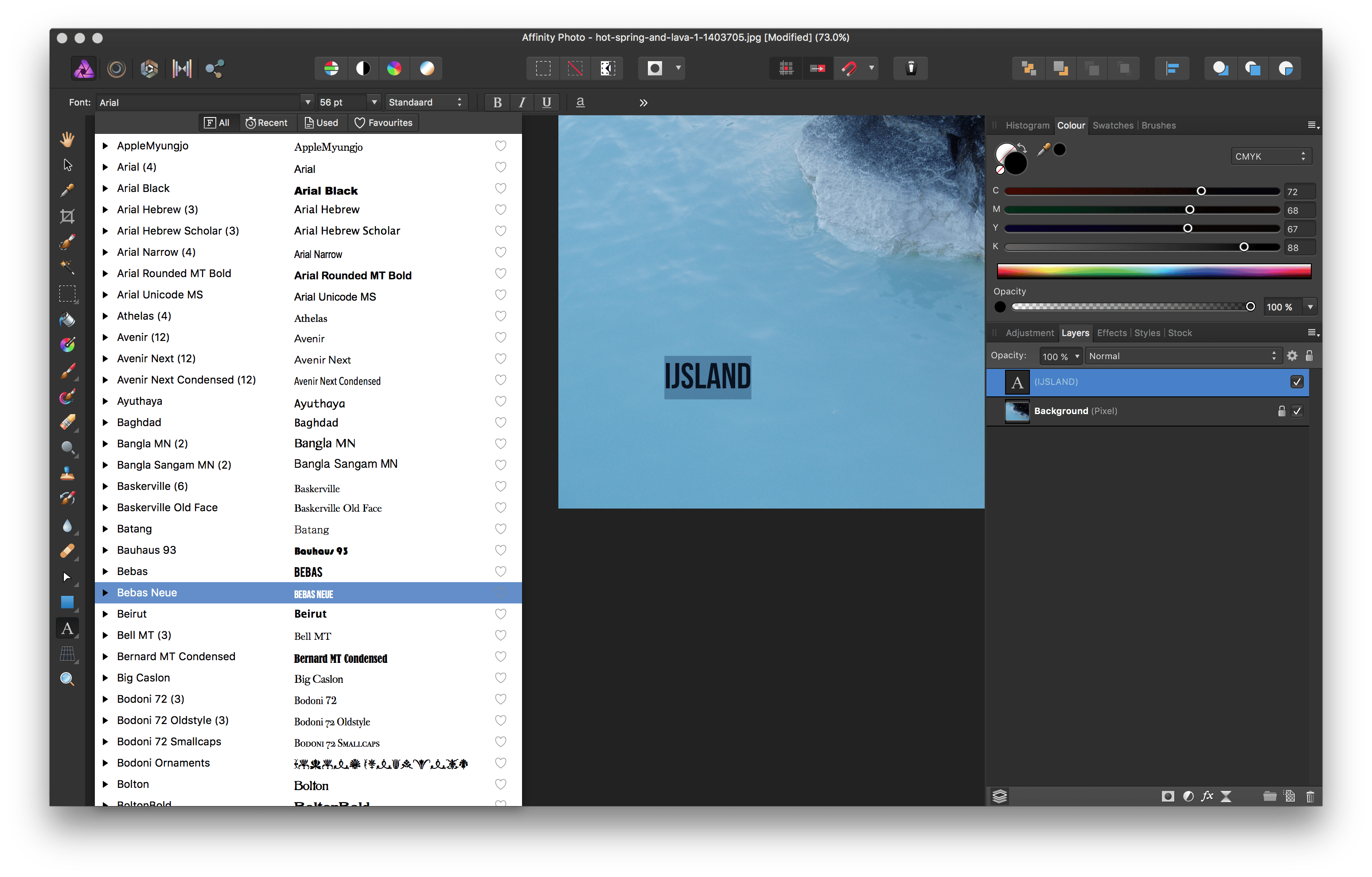Switch to the Liquify Persona icon

(x=116, y=69)
